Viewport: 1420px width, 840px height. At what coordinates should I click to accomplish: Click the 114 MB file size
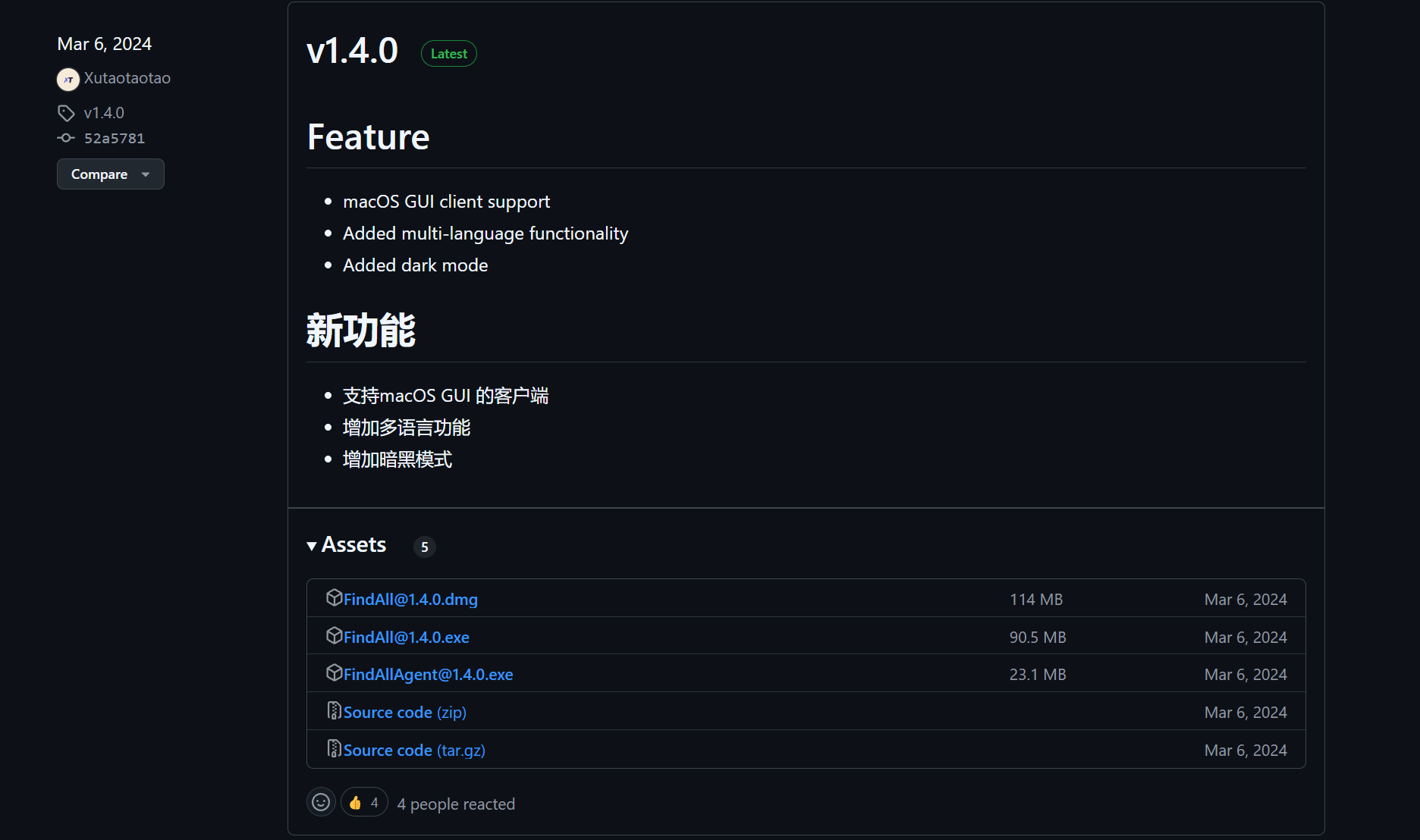1036,600
